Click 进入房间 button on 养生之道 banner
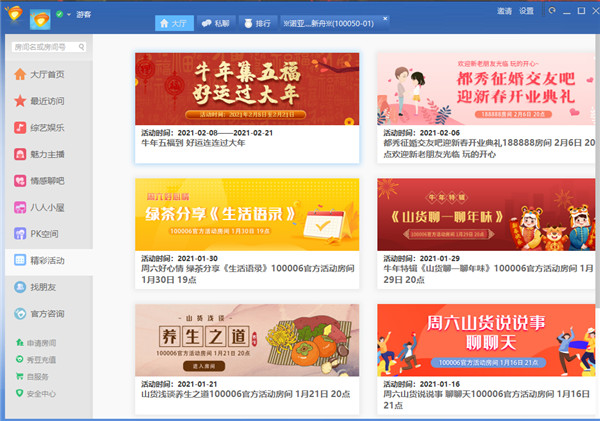Screen dimensions: 600x421 204,366
